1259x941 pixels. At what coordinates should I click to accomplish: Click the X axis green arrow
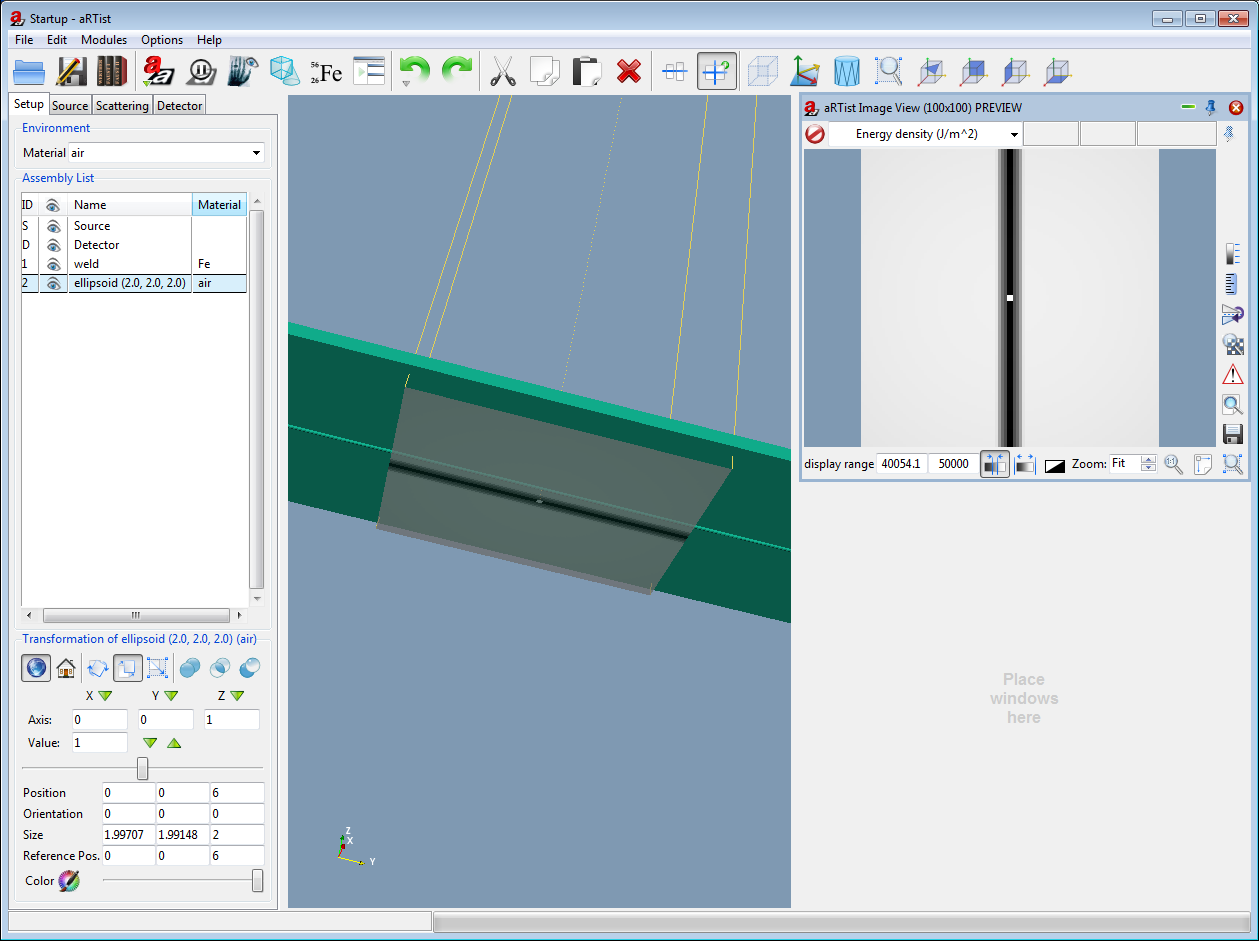click(x=105, y=696)
